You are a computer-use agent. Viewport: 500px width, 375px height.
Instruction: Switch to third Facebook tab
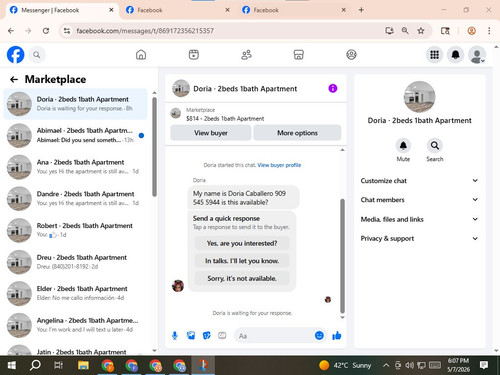pos(294,10)
